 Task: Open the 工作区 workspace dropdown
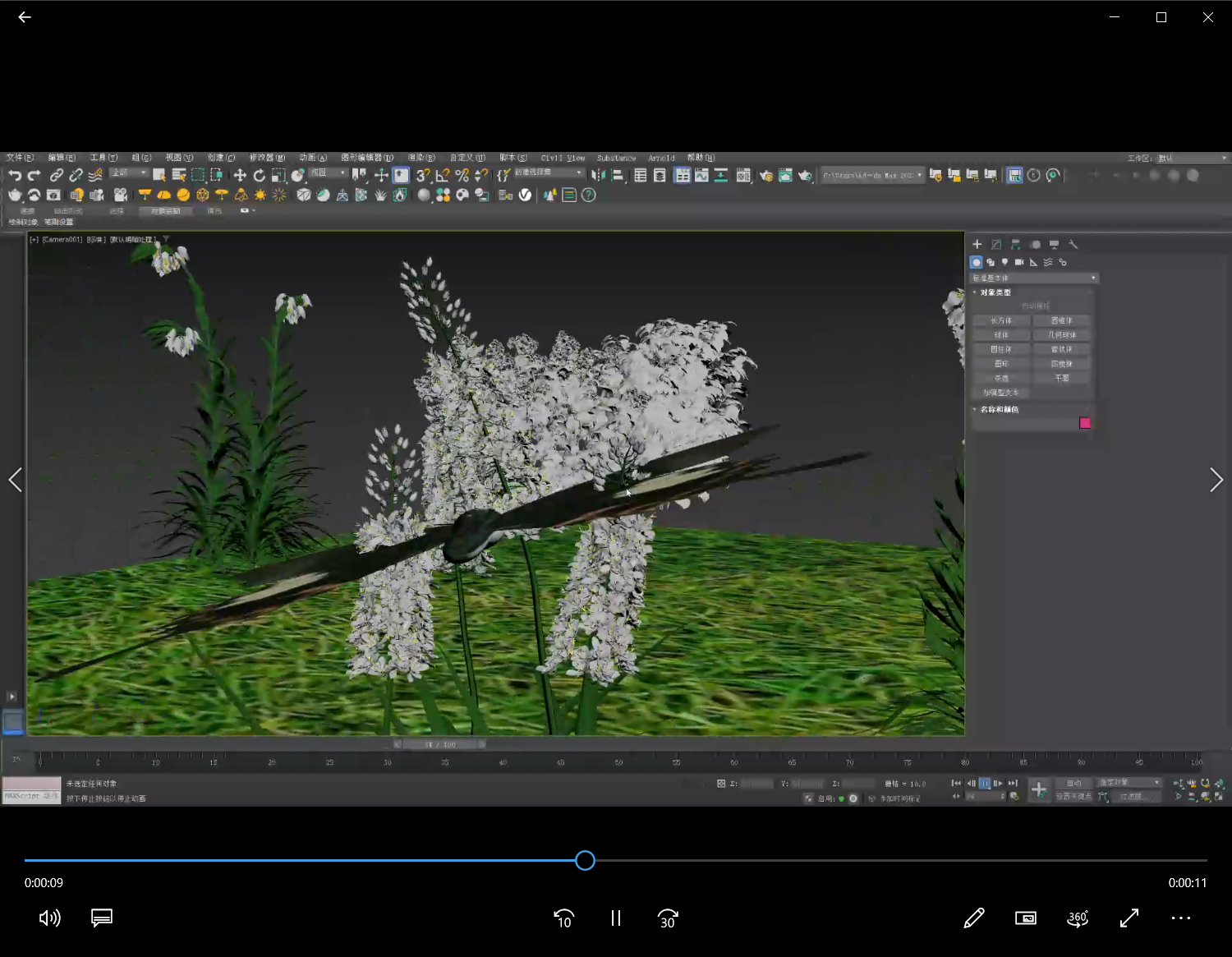[1192, 158]
